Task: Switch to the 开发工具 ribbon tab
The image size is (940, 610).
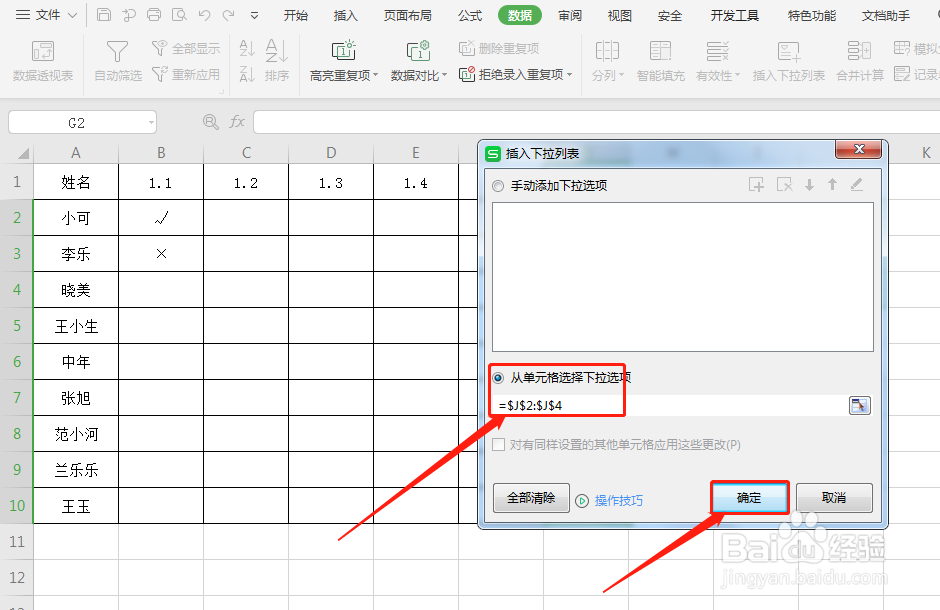Action: click(734, 16)
